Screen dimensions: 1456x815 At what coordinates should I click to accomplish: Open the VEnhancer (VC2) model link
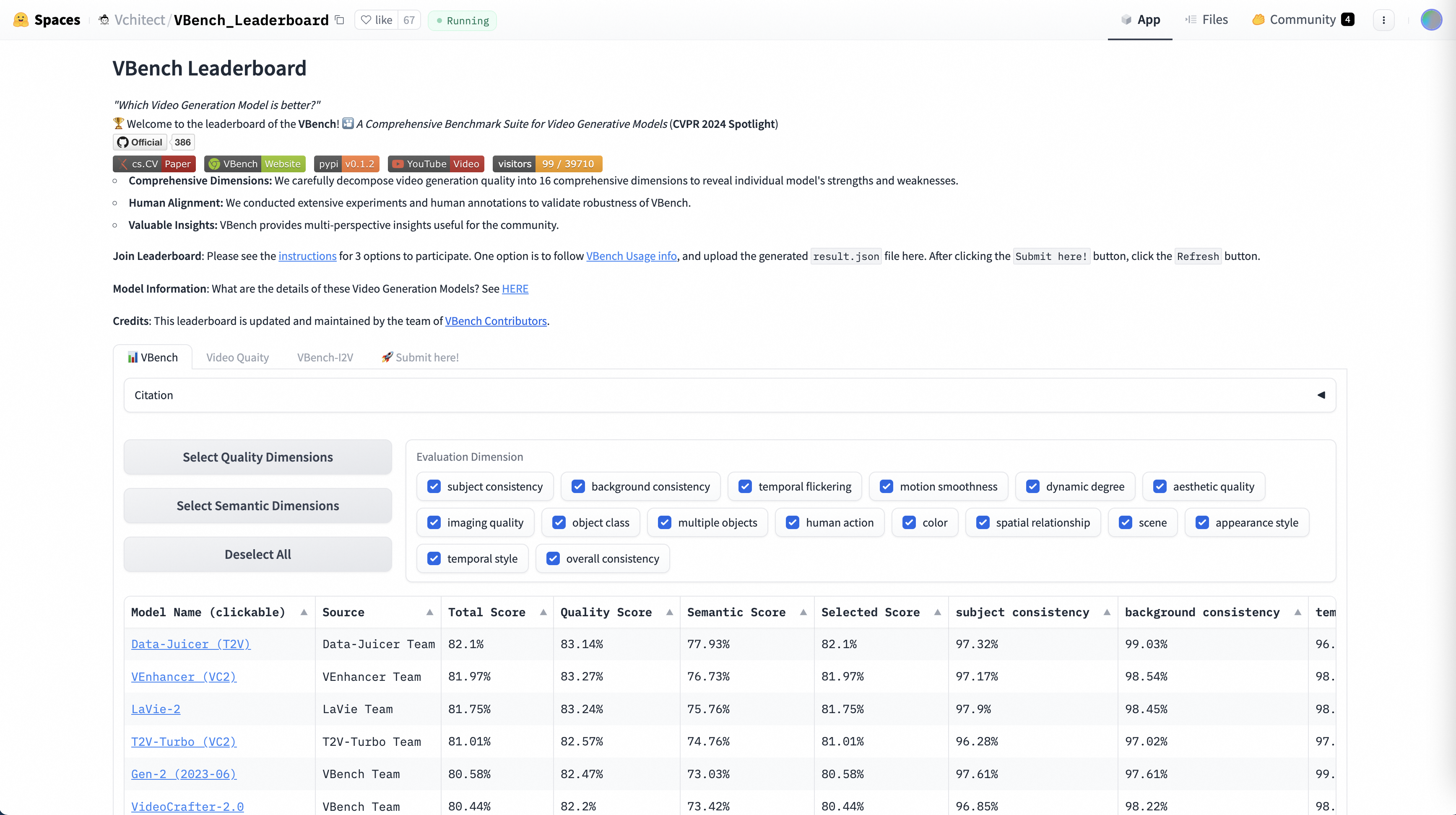[184, 677]
